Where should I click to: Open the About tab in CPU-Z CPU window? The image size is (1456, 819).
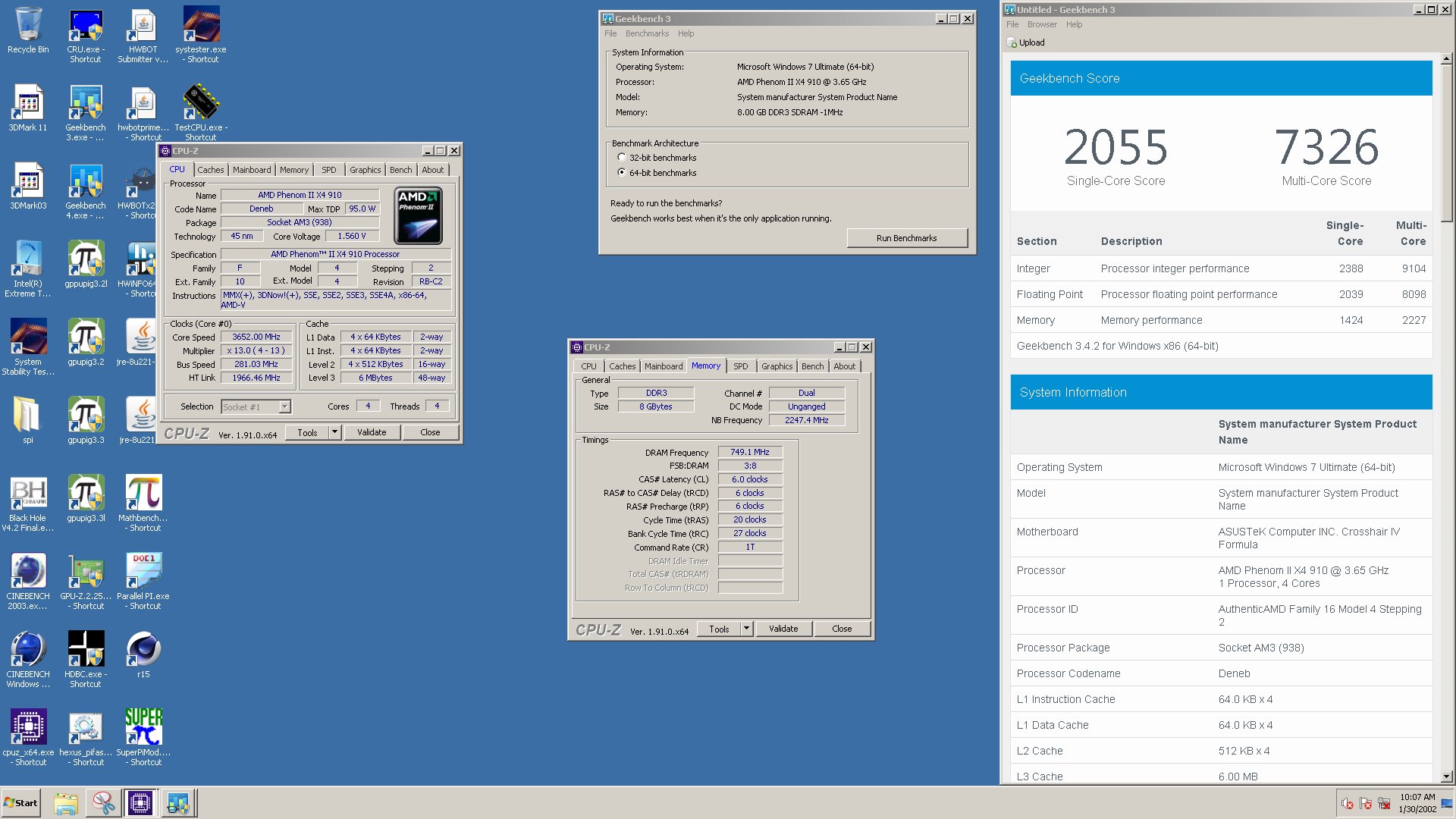(x=432, y=170)
